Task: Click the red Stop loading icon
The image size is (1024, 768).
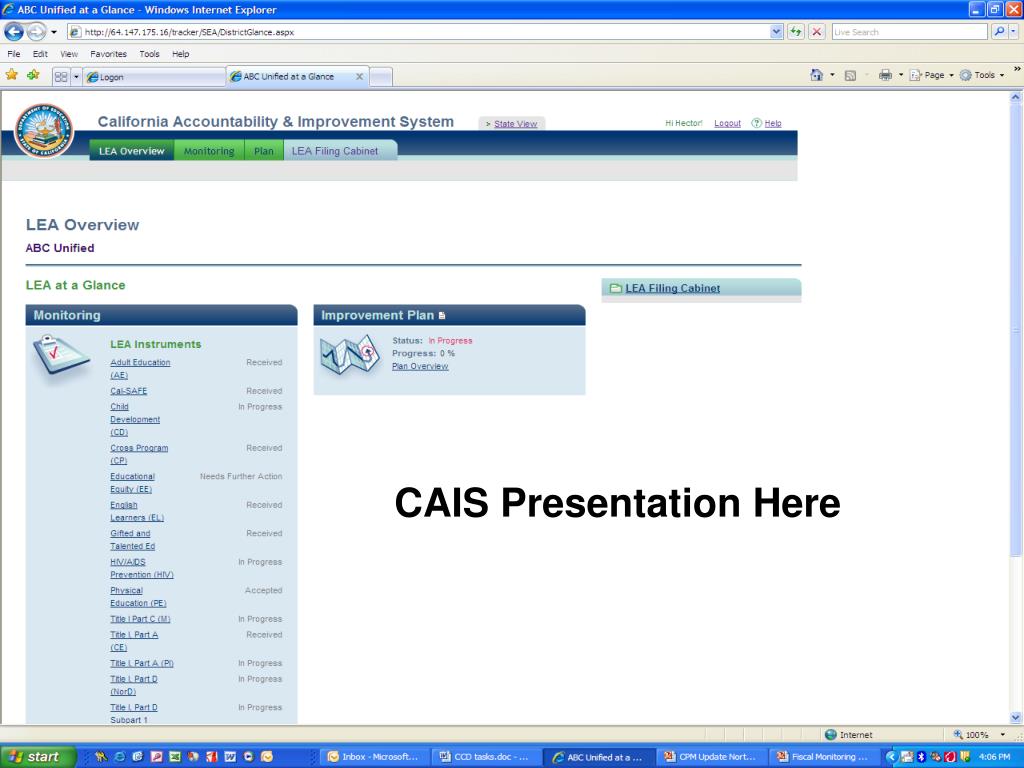Action: [x=816, y=31]
